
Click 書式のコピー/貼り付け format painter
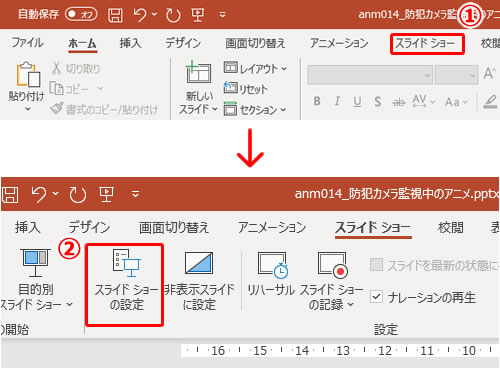pos(104,109)
